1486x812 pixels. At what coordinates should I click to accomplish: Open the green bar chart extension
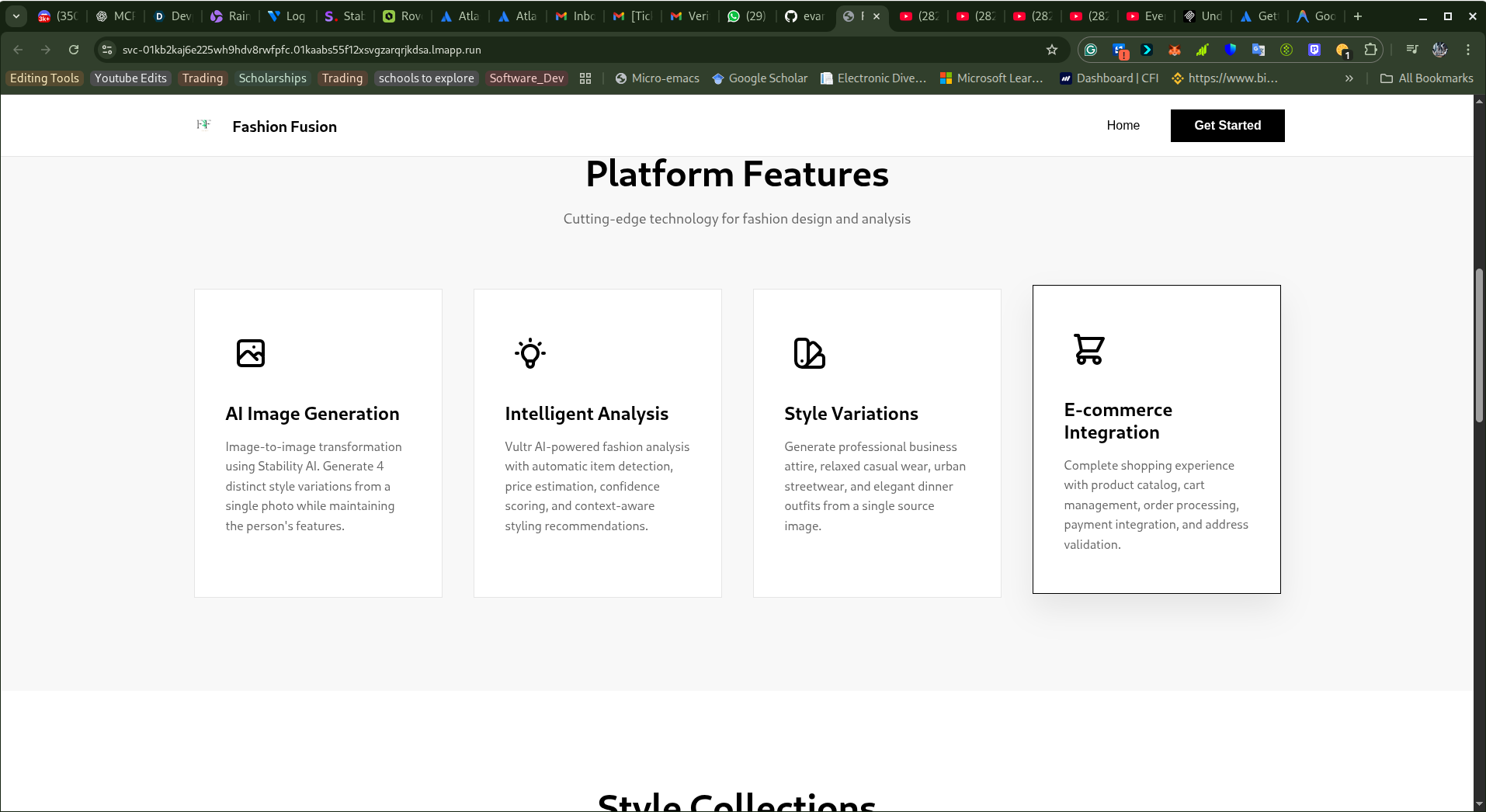pyautogui.click(x=1203, y=50)
